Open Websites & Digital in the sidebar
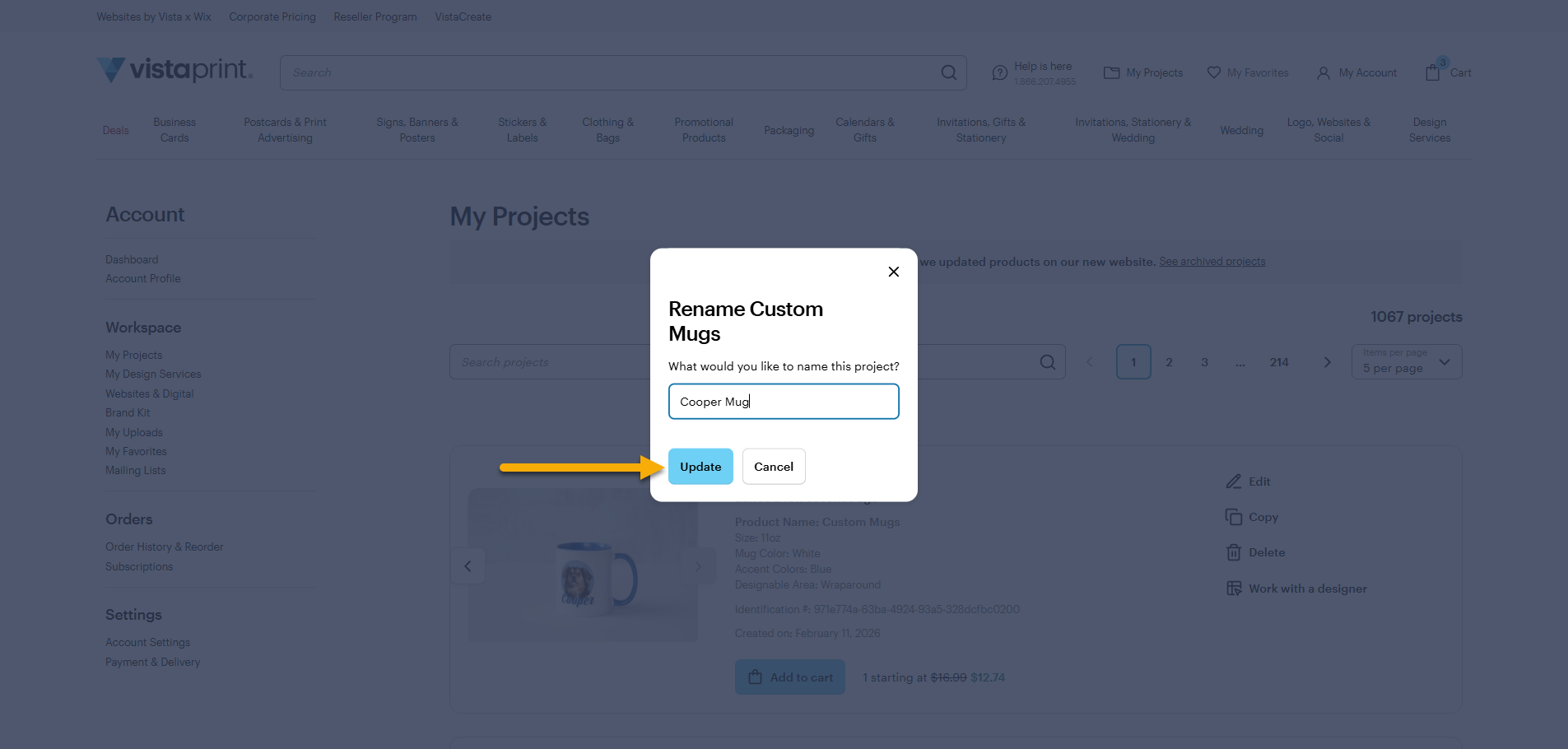This screenshot has width=1568, height=749. 150,393
